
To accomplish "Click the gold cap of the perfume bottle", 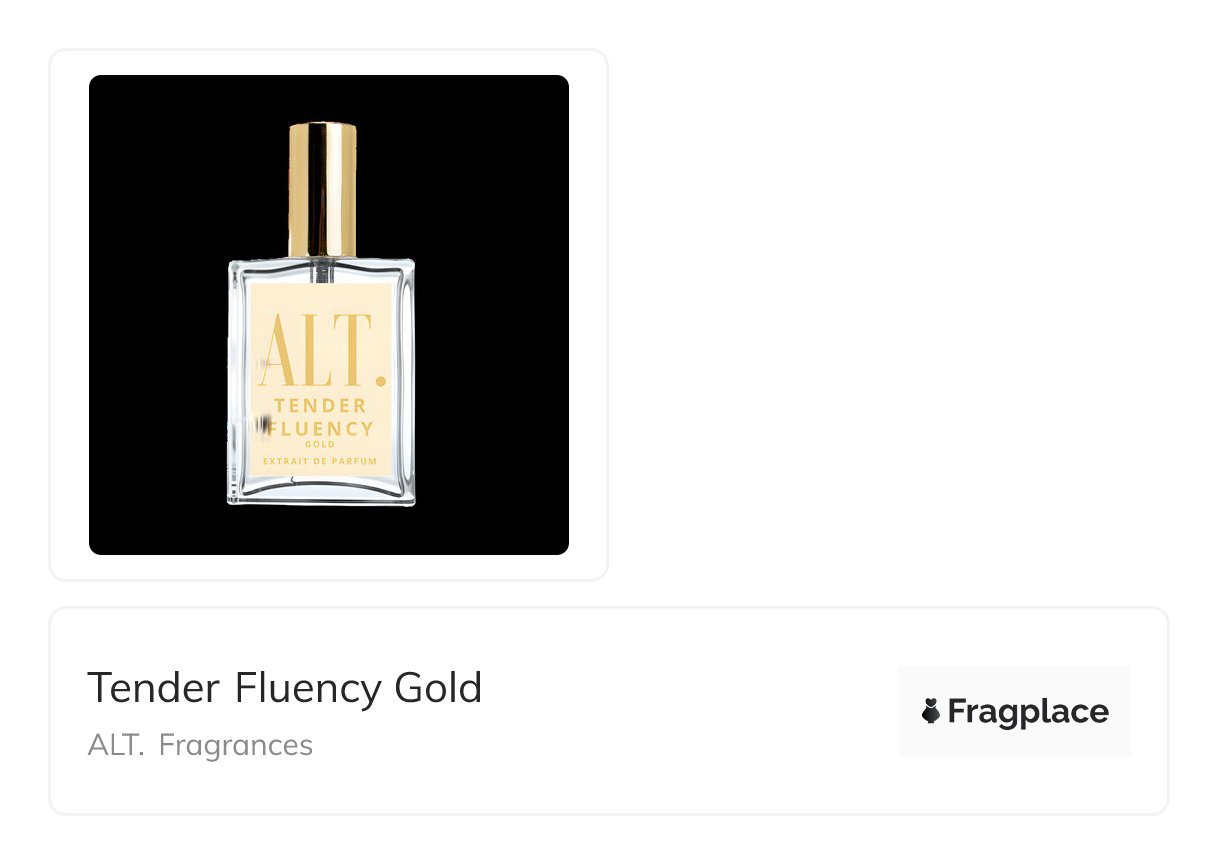I will click(x=322, y=189).
